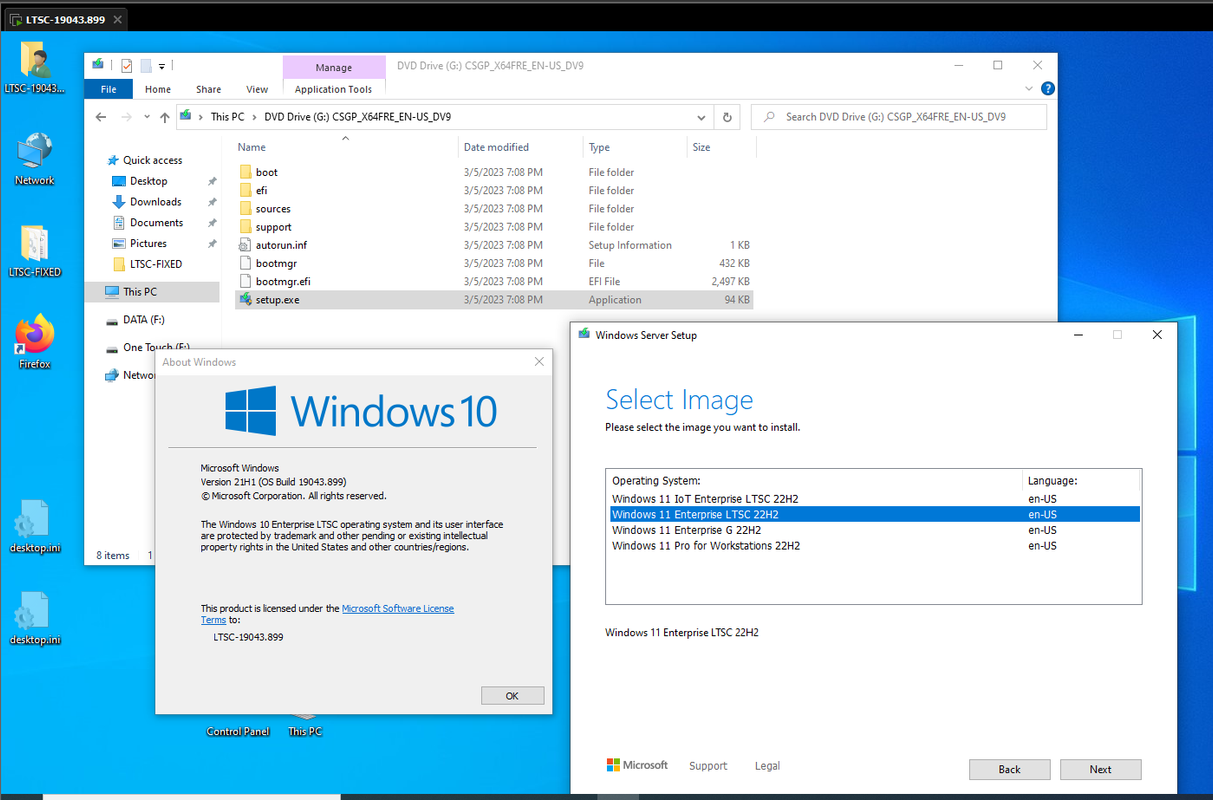Refresh the DVD Drive folder view
The width and height of the screenshot is (1213, 800).
tap(728, 117)
